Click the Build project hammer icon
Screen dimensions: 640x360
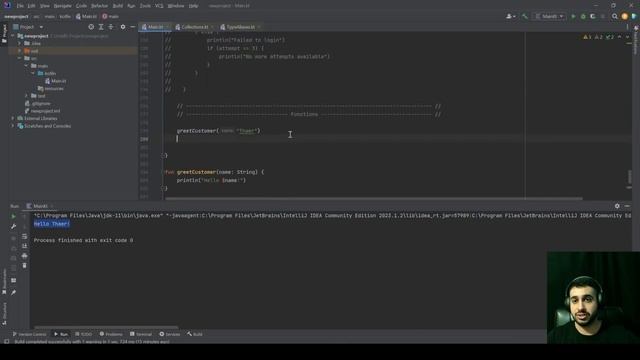point(525,16)
